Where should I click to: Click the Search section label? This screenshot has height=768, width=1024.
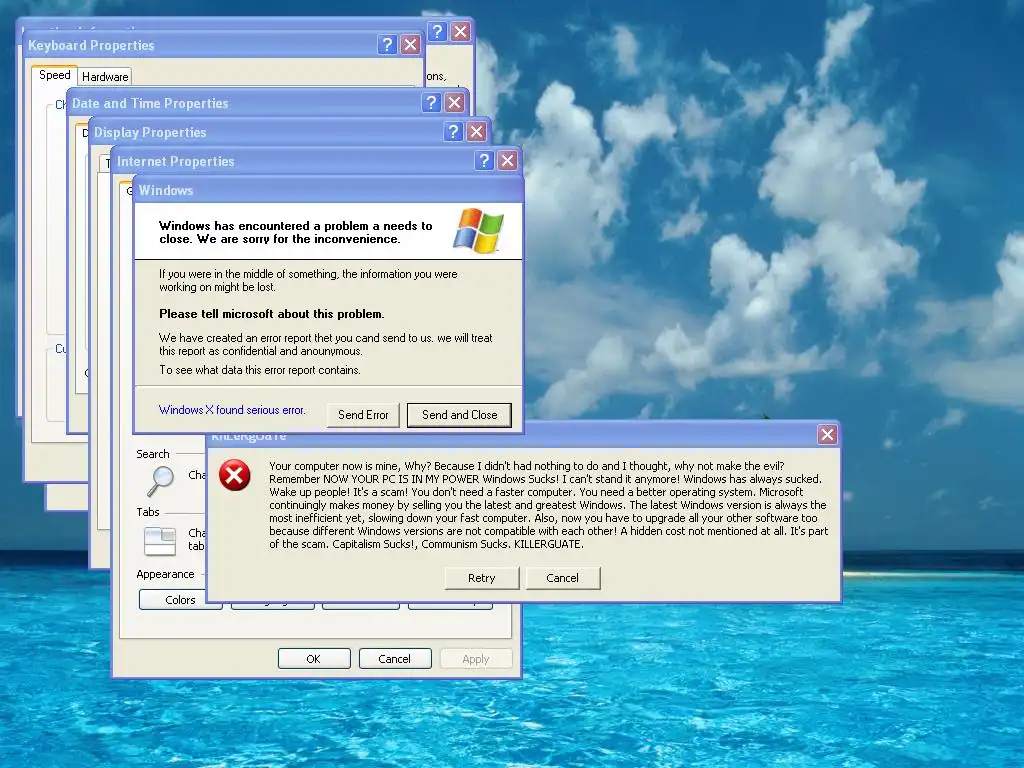click(153, 454)
